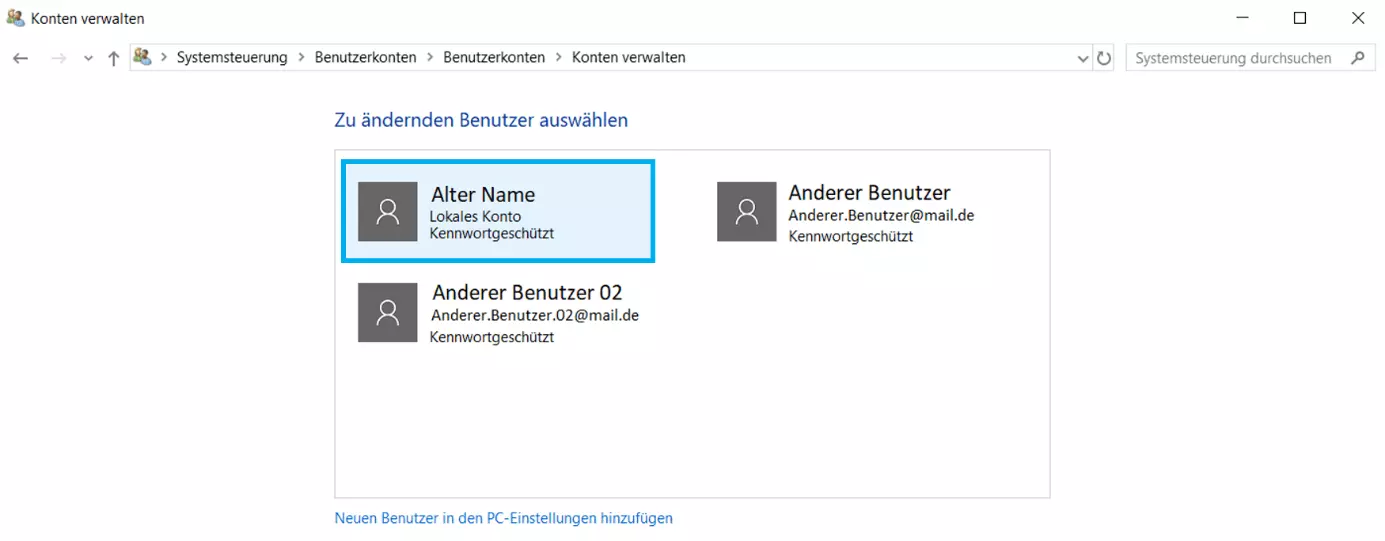The height and width of the screenshot is (541, 1385).
Task: Click Systemsteuerung in the breadcrumb path
Action: 232,58
